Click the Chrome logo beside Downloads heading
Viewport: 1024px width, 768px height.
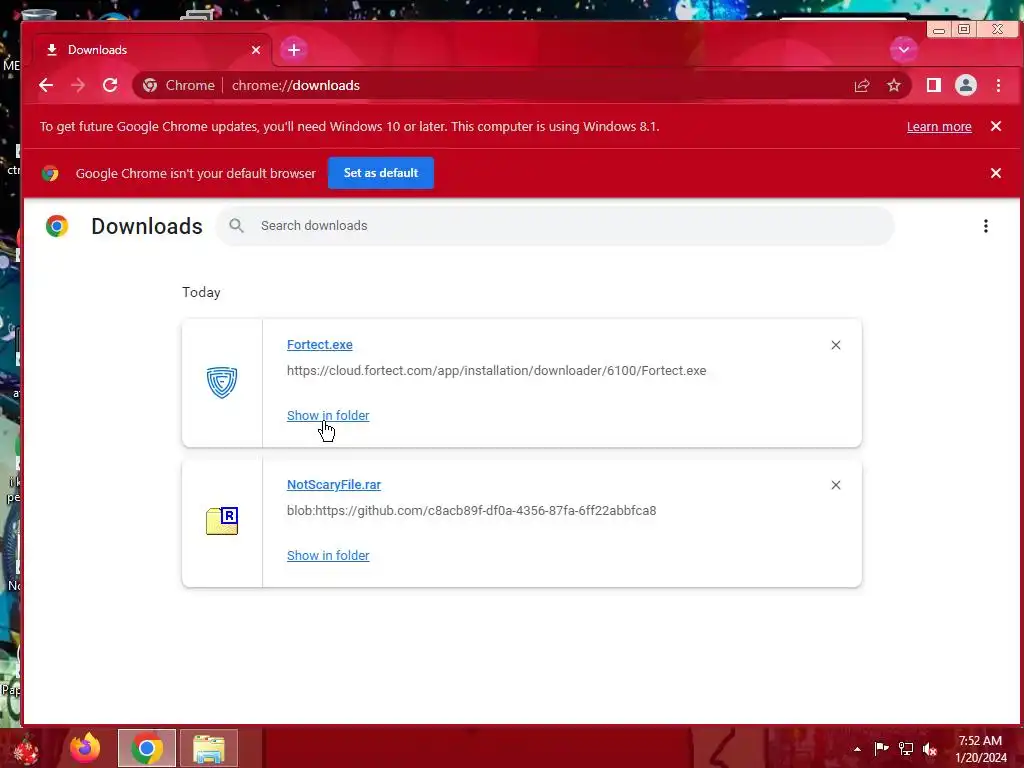[x=57, y=226]
